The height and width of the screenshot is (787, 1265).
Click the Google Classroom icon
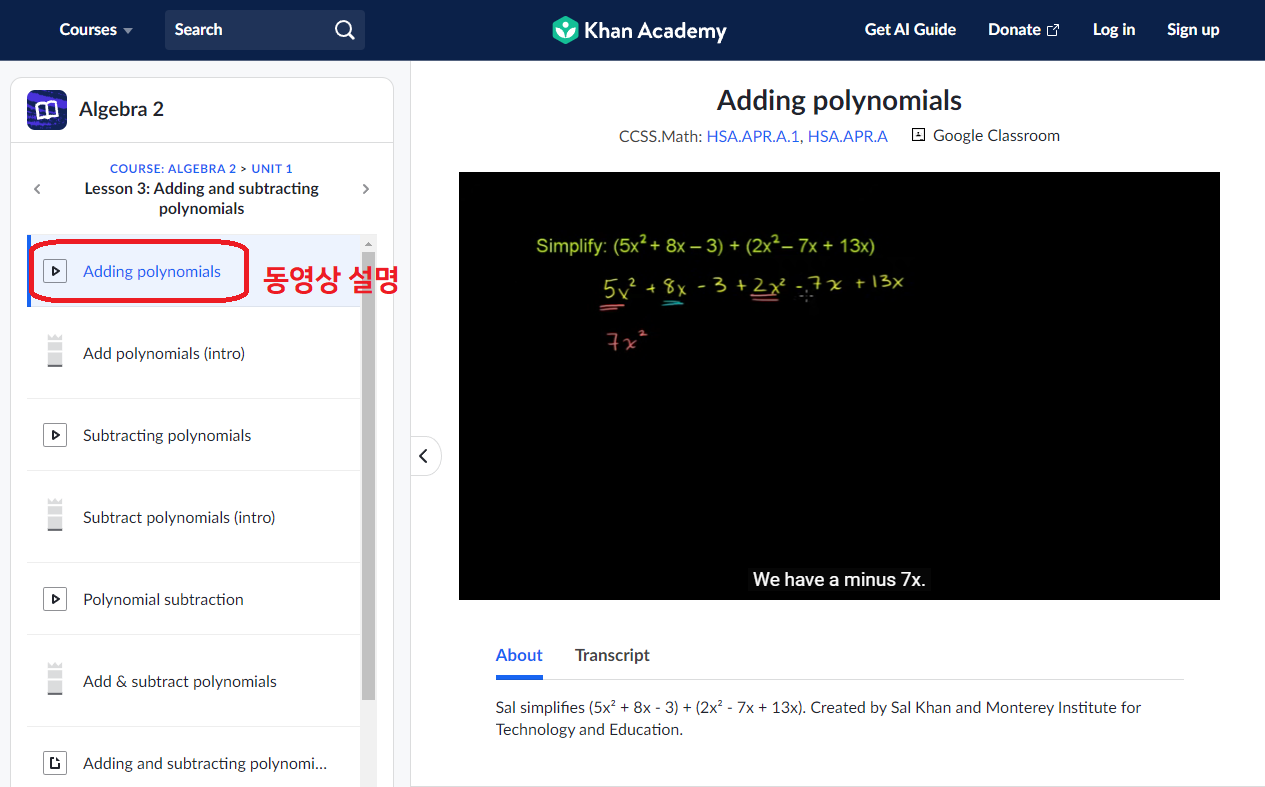click(919, 135)
